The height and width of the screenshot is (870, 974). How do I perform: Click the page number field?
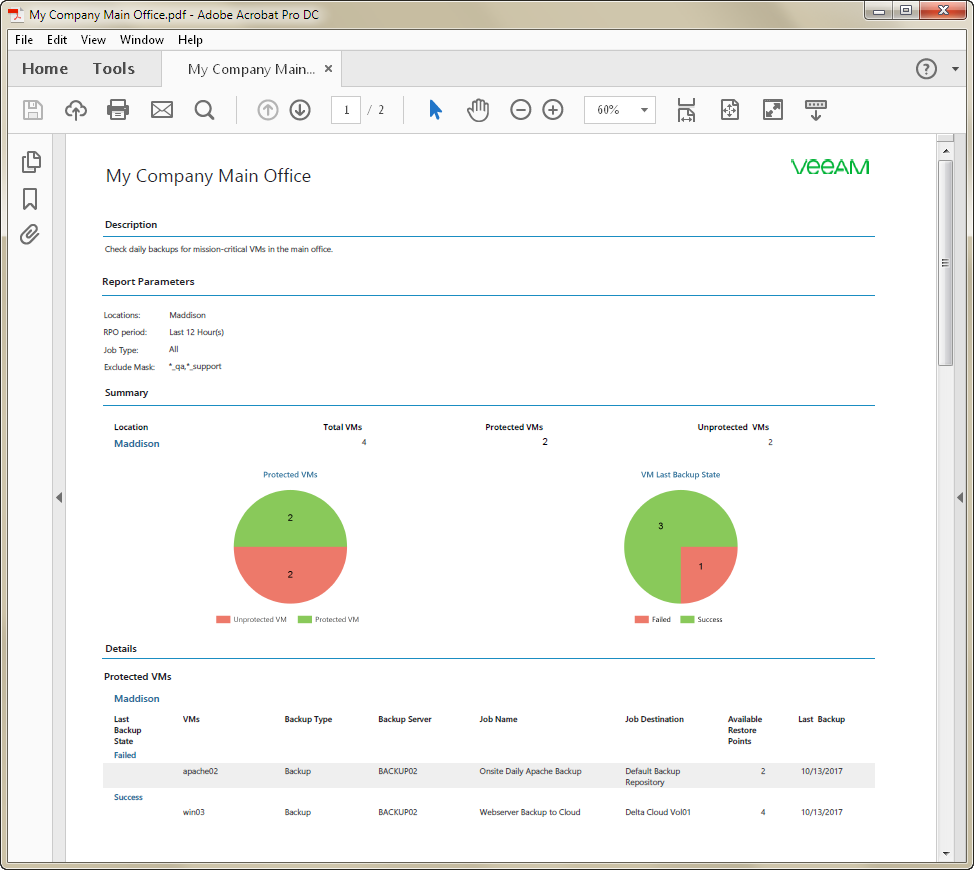point(346,110)
